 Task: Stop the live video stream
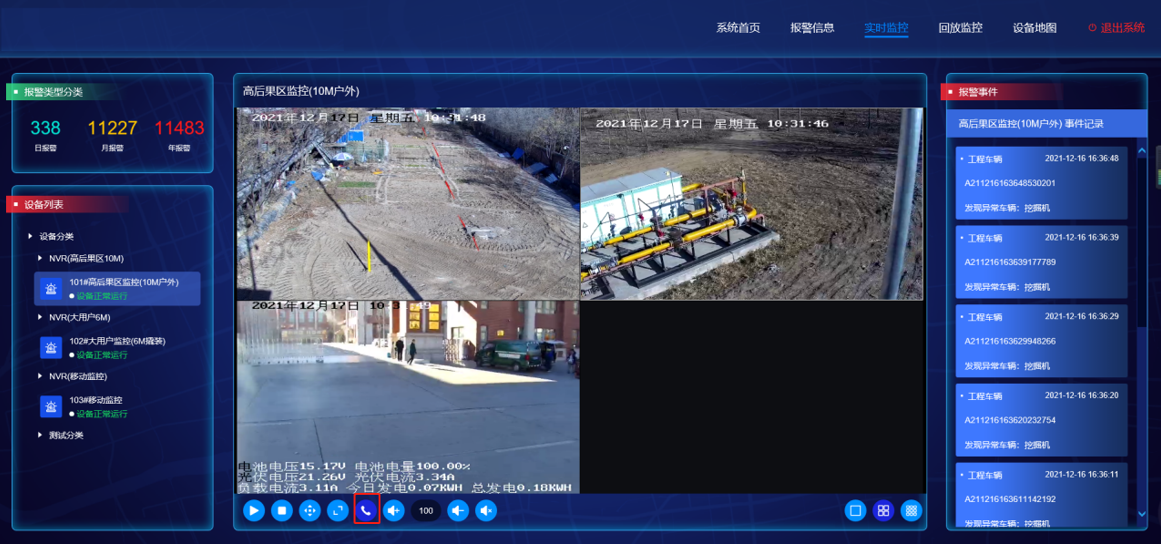[x=282, y=511]
